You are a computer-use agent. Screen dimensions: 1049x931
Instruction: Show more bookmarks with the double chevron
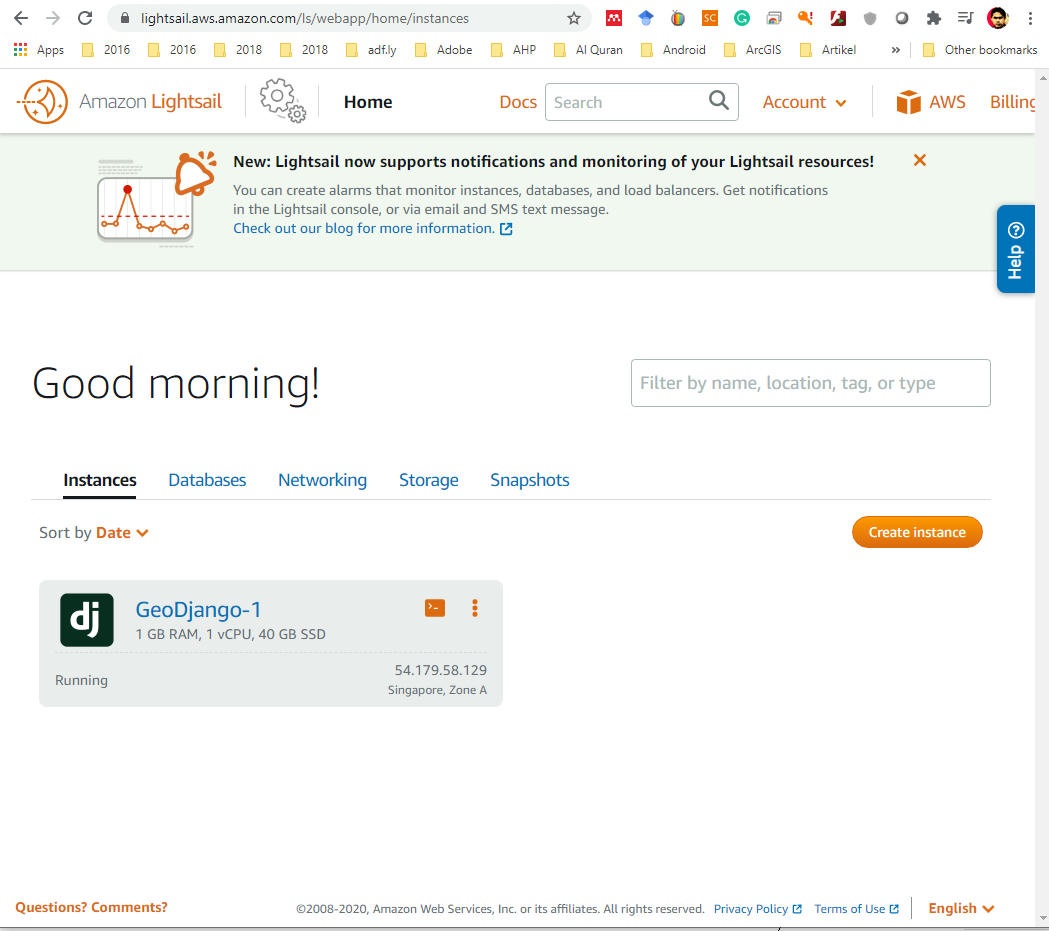pos(895,49)
